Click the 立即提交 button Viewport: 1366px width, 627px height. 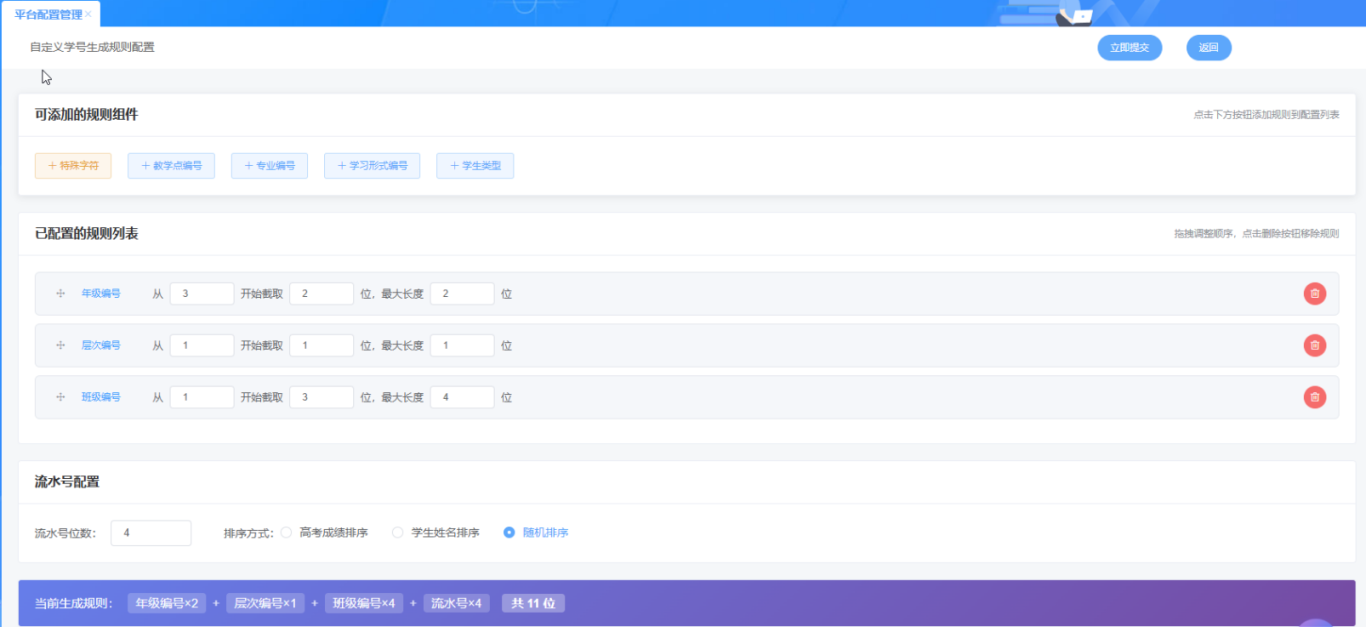(1129, 48)
